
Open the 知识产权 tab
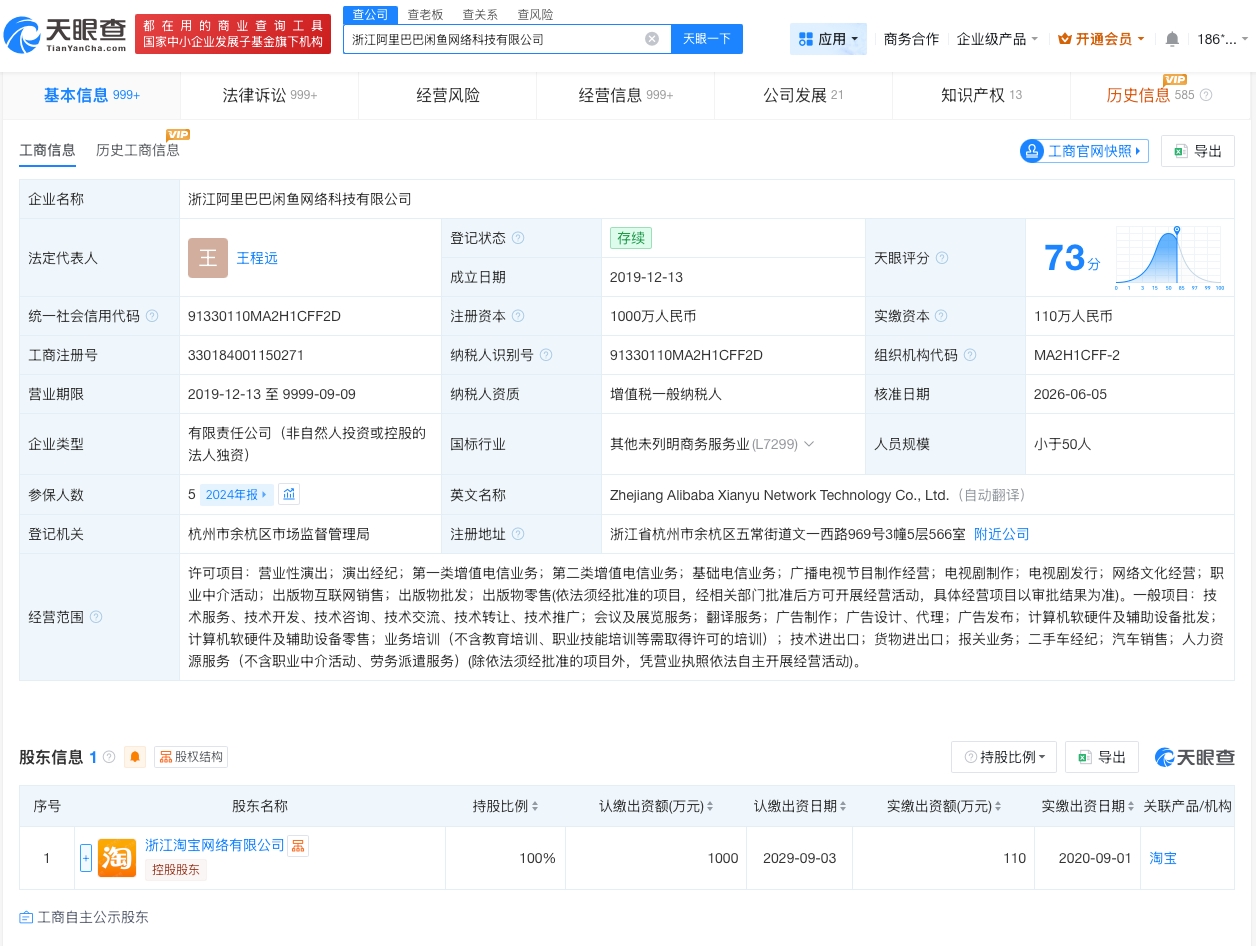coord(982,96)
